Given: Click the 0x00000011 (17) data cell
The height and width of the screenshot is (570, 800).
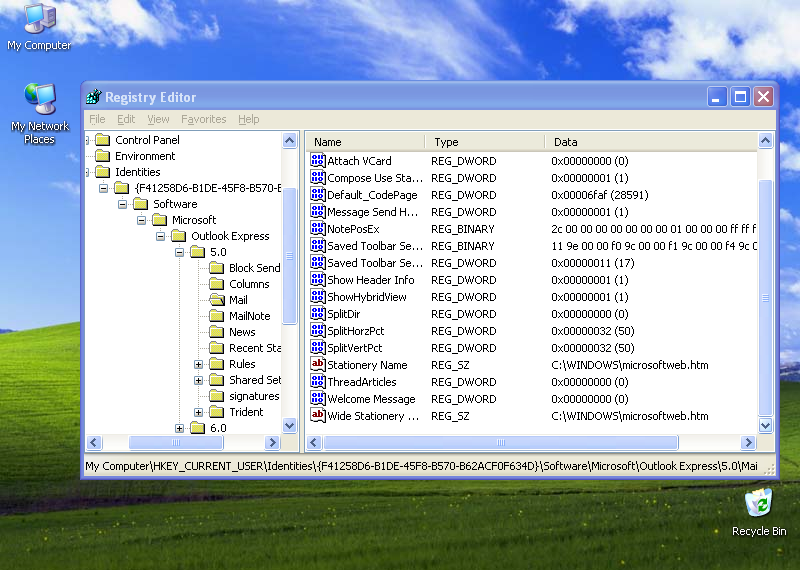Looking at the screenshot, I should pyautogui.click(x=593, y=263).
